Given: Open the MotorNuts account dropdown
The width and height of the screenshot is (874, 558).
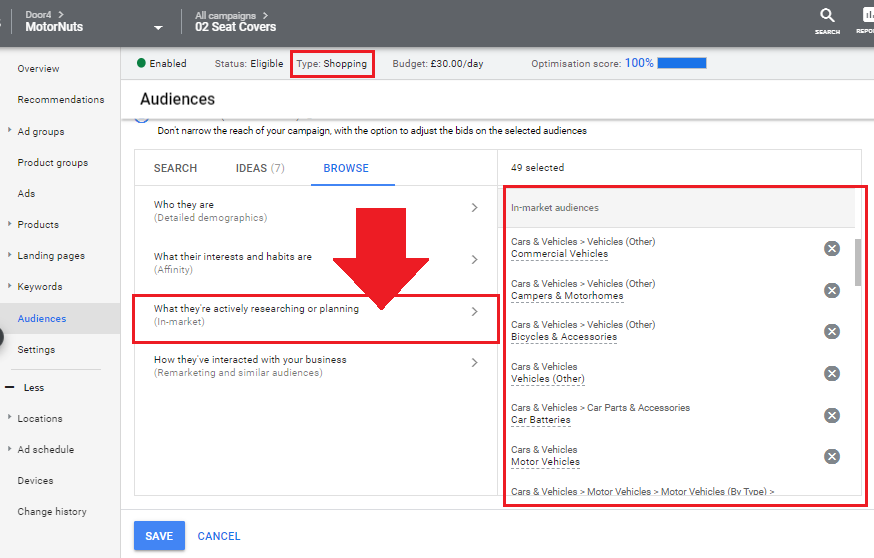Looking at the screenshot, I should [x=158, y=27].
